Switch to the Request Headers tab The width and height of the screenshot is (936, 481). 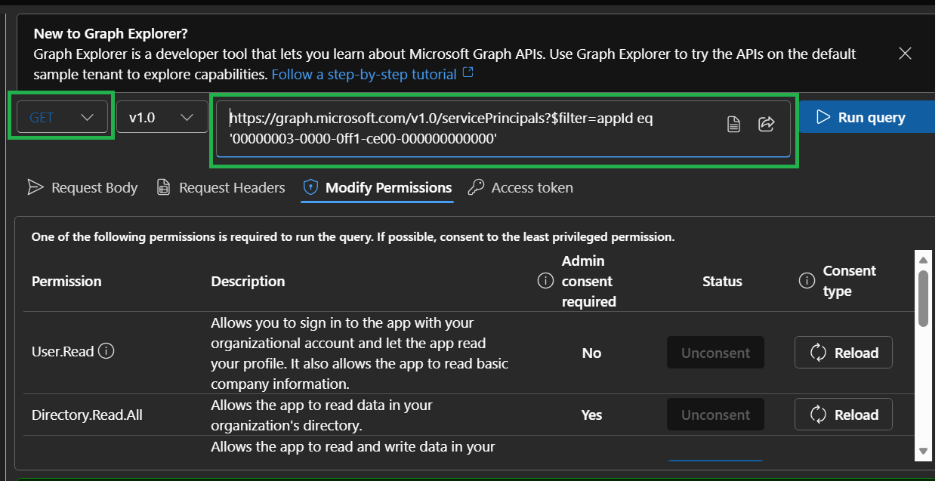(221, 187)
